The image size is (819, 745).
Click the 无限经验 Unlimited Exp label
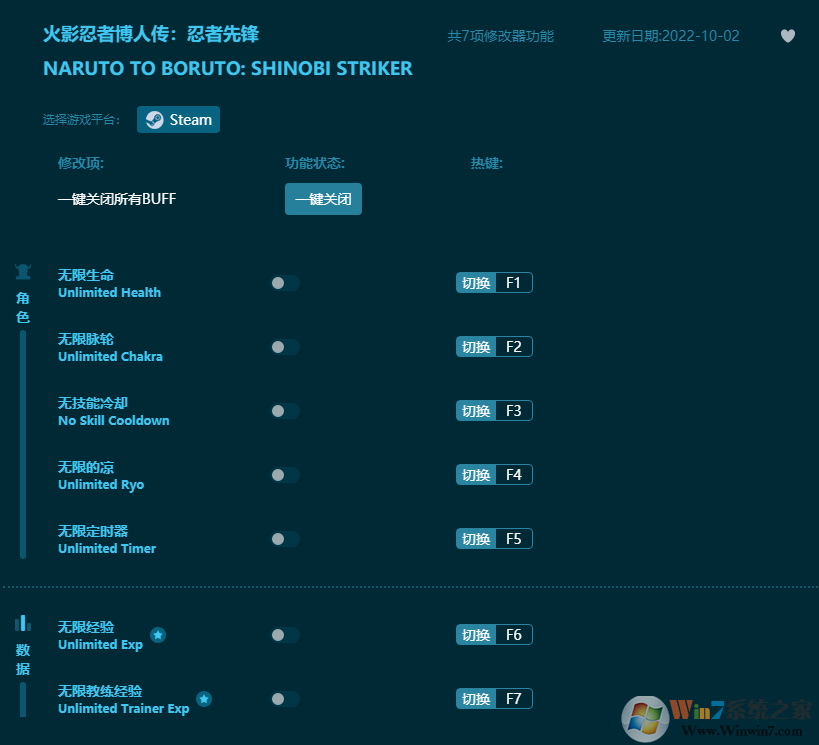click(x=100, y=636)
